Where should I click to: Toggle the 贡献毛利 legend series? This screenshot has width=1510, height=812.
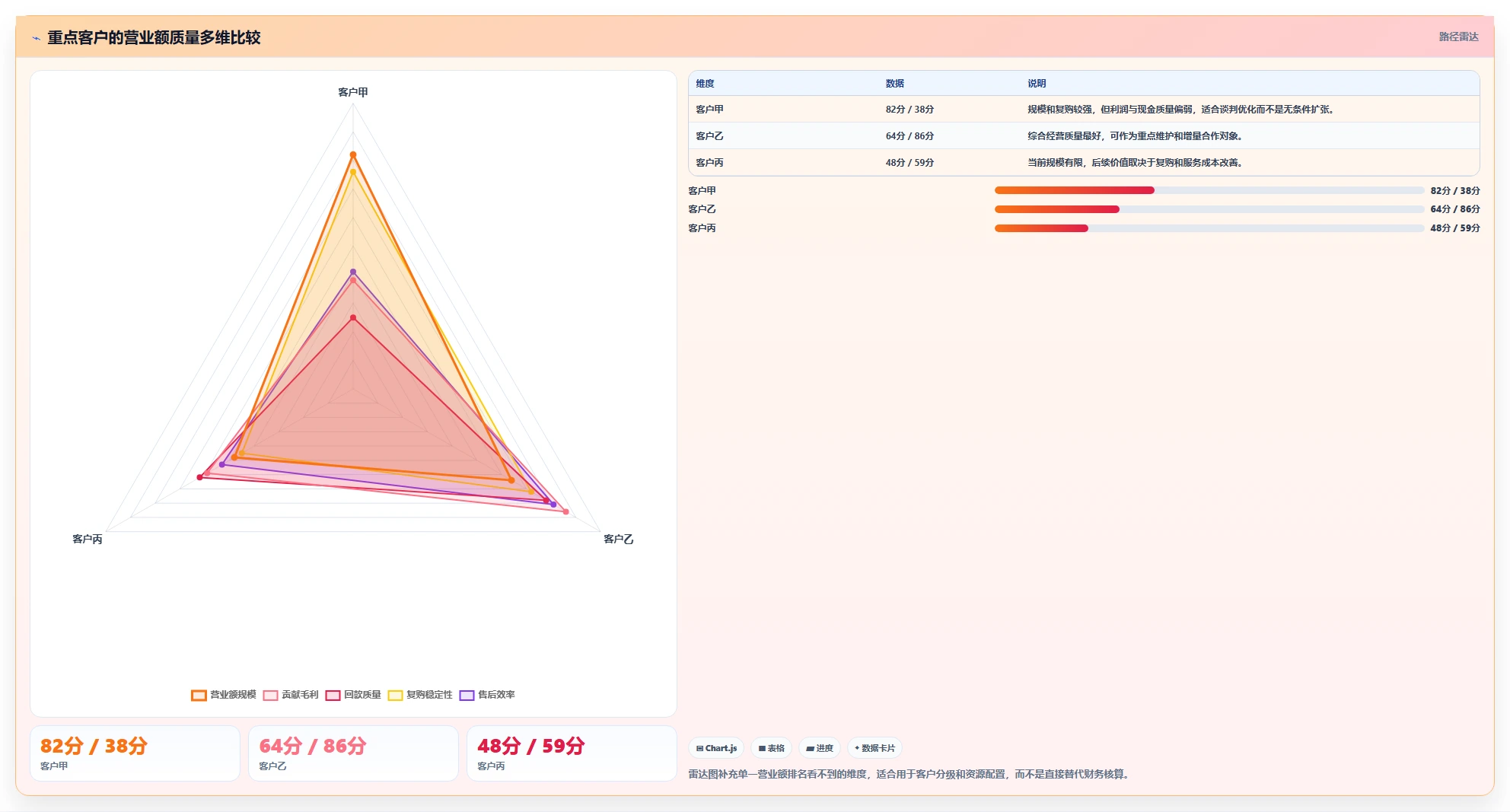[291, 695]
